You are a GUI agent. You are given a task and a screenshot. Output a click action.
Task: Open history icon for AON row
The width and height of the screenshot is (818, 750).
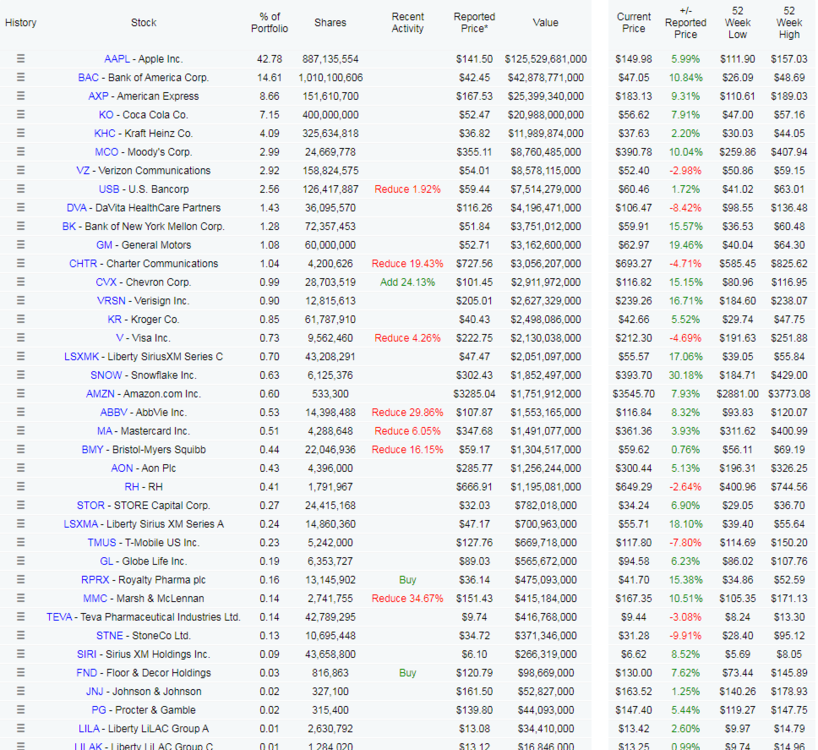tap(21, 468)
